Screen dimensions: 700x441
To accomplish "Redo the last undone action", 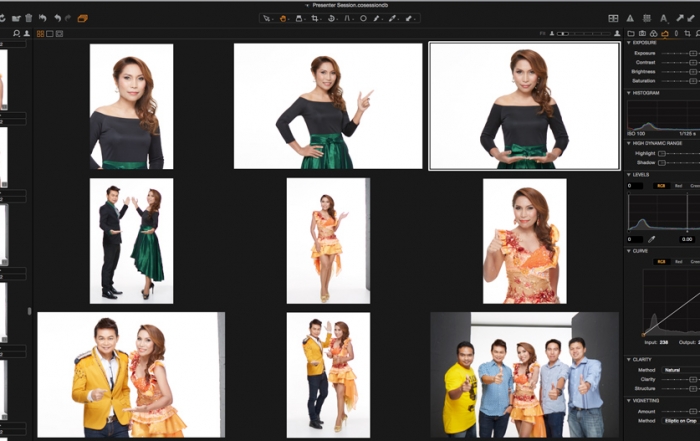I will coord(68,18).
